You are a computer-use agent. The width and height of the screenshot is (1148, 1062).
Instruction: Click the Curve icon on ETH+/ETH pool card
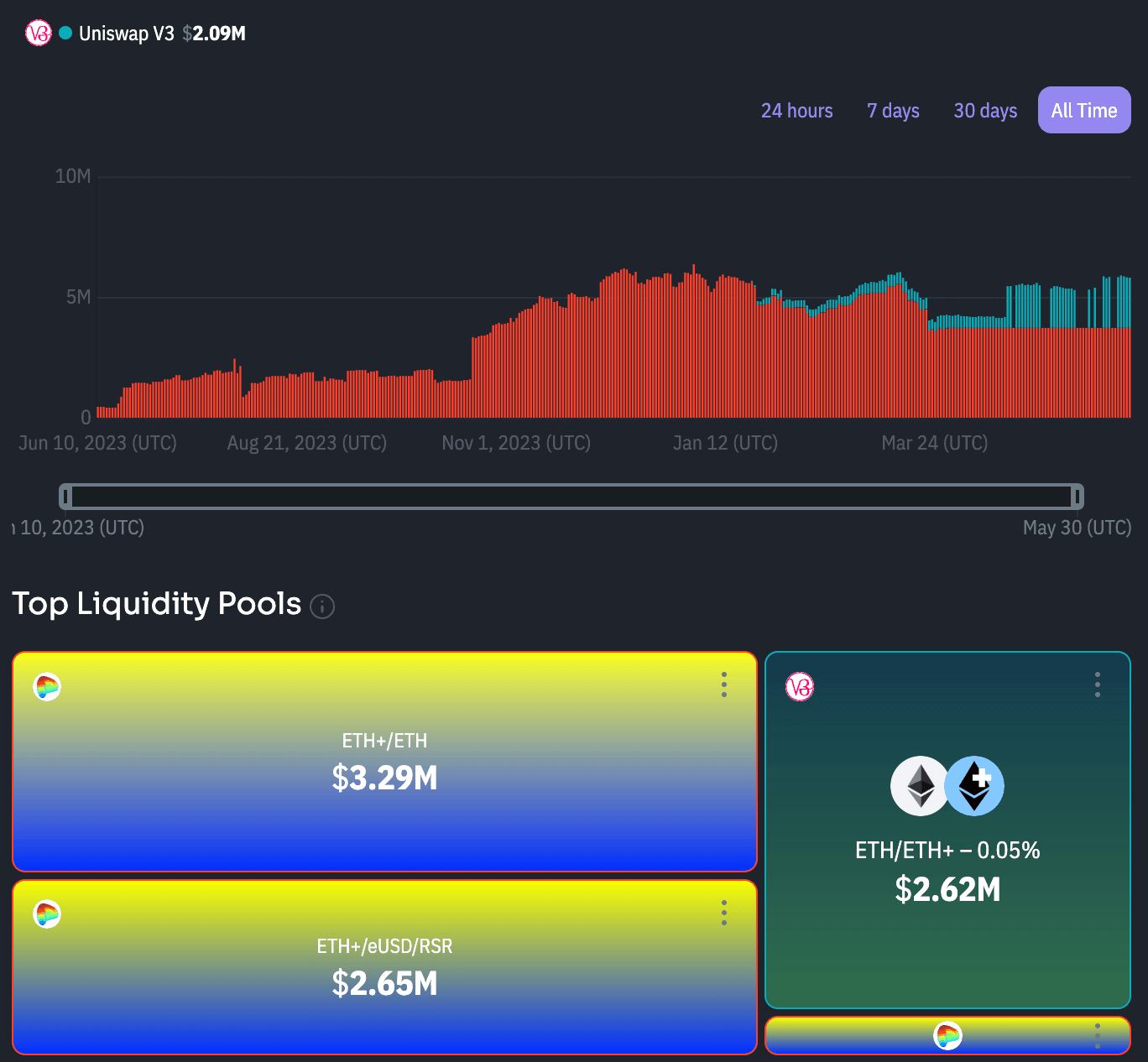[x=47, y=687]
